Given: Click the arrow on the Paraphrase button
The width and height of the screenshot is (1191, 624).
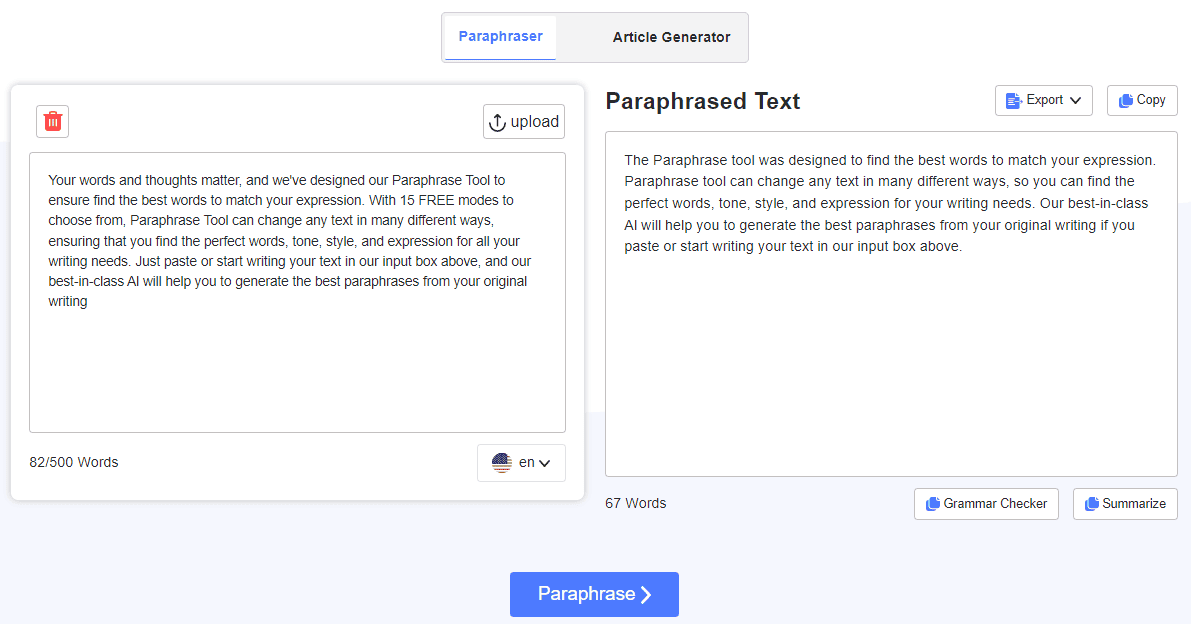Looking at the screenshot, I should pos(646,595).
